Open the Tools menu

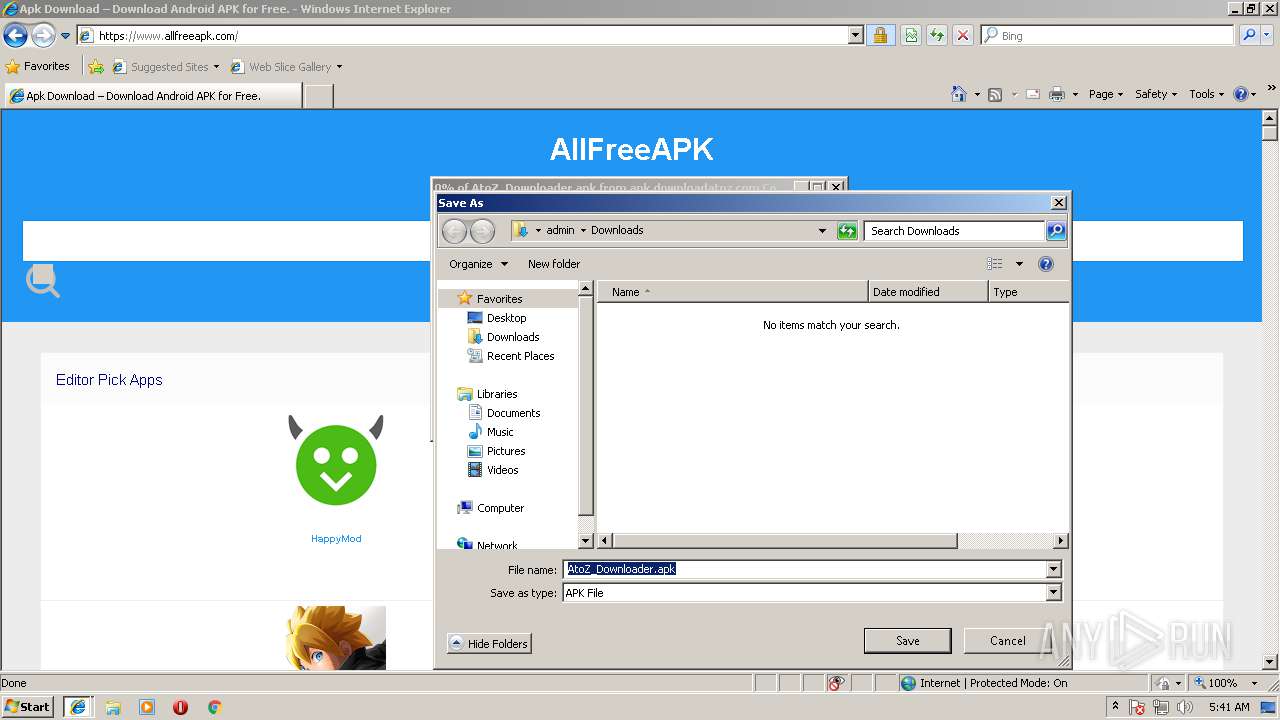pos(1207,94)
